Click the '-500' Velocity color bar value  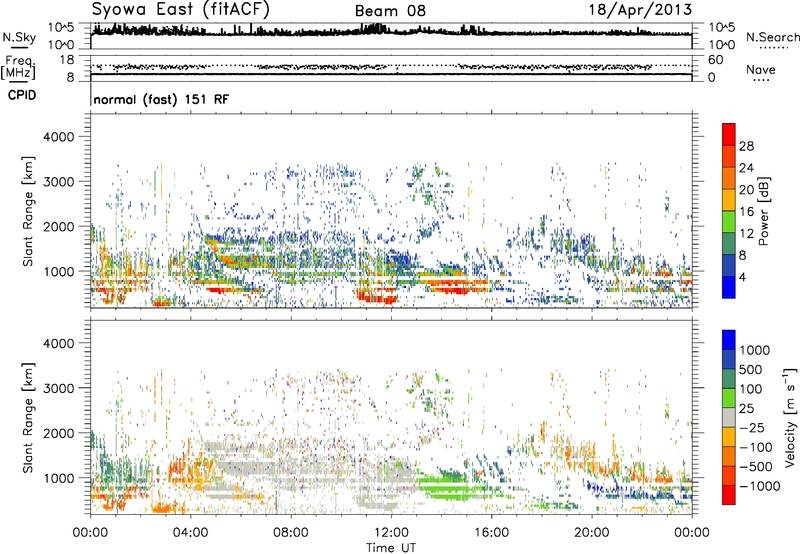click(x=756, y=467)
